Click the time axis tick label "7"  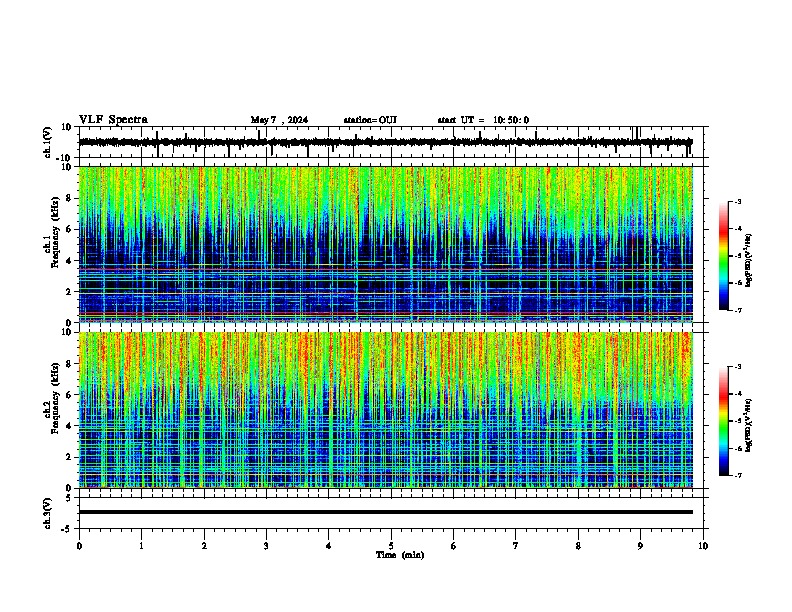coord(516,546)
